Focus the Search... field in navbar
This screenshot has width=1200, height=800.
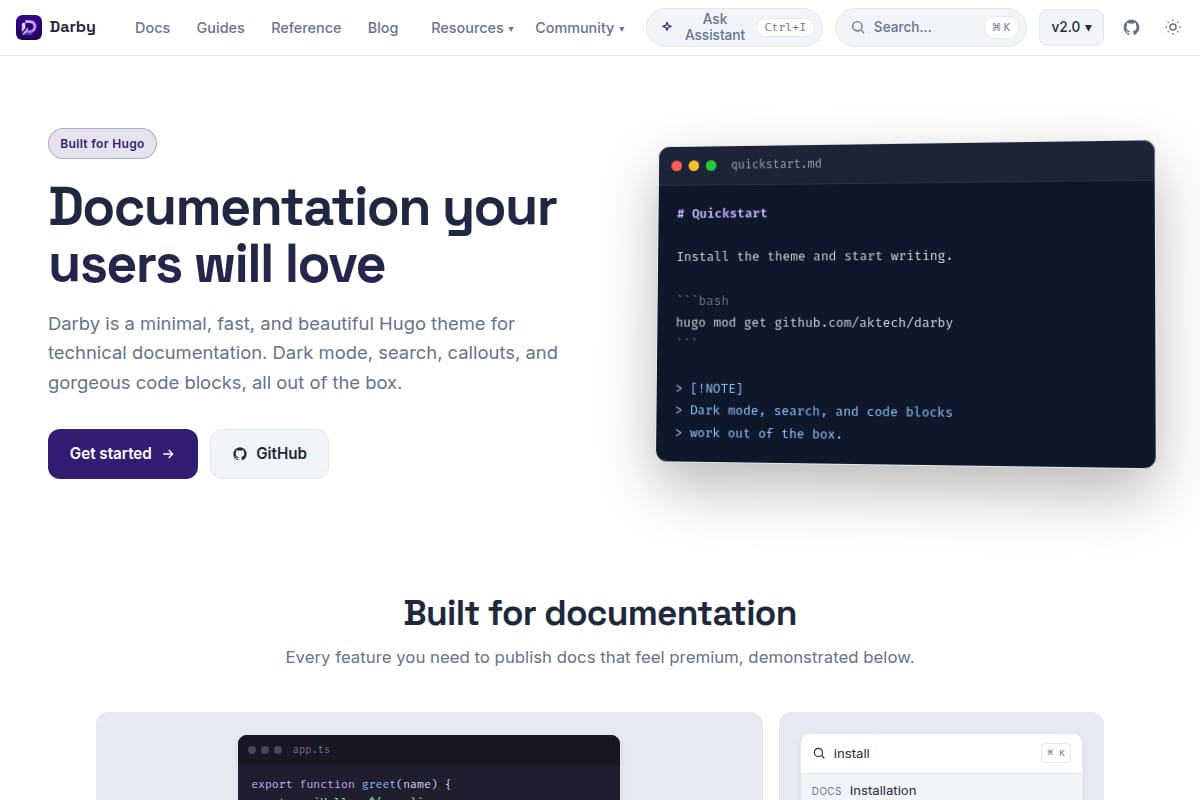tap(930, 28)
